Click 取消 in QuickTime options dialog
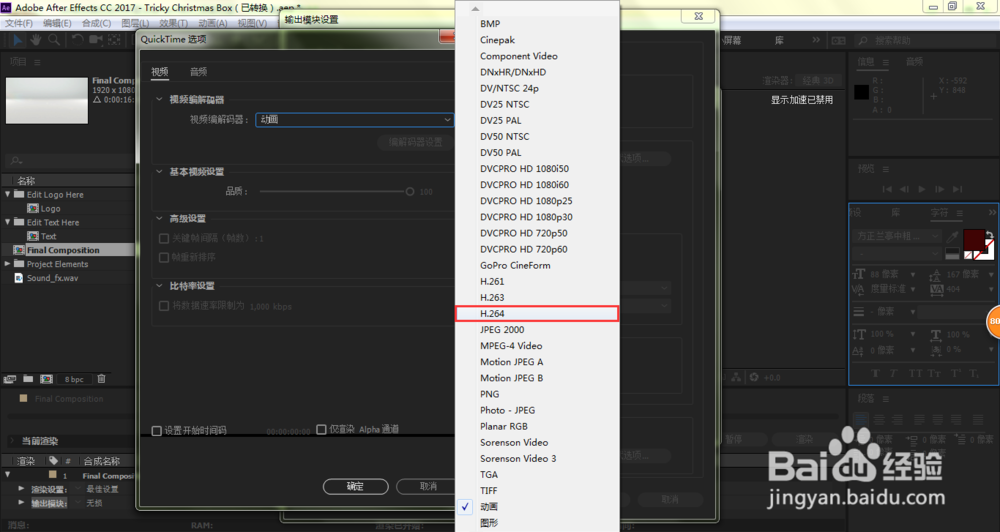The height and width of the screenshot is (532, 1000). click(x=426, y=486)
